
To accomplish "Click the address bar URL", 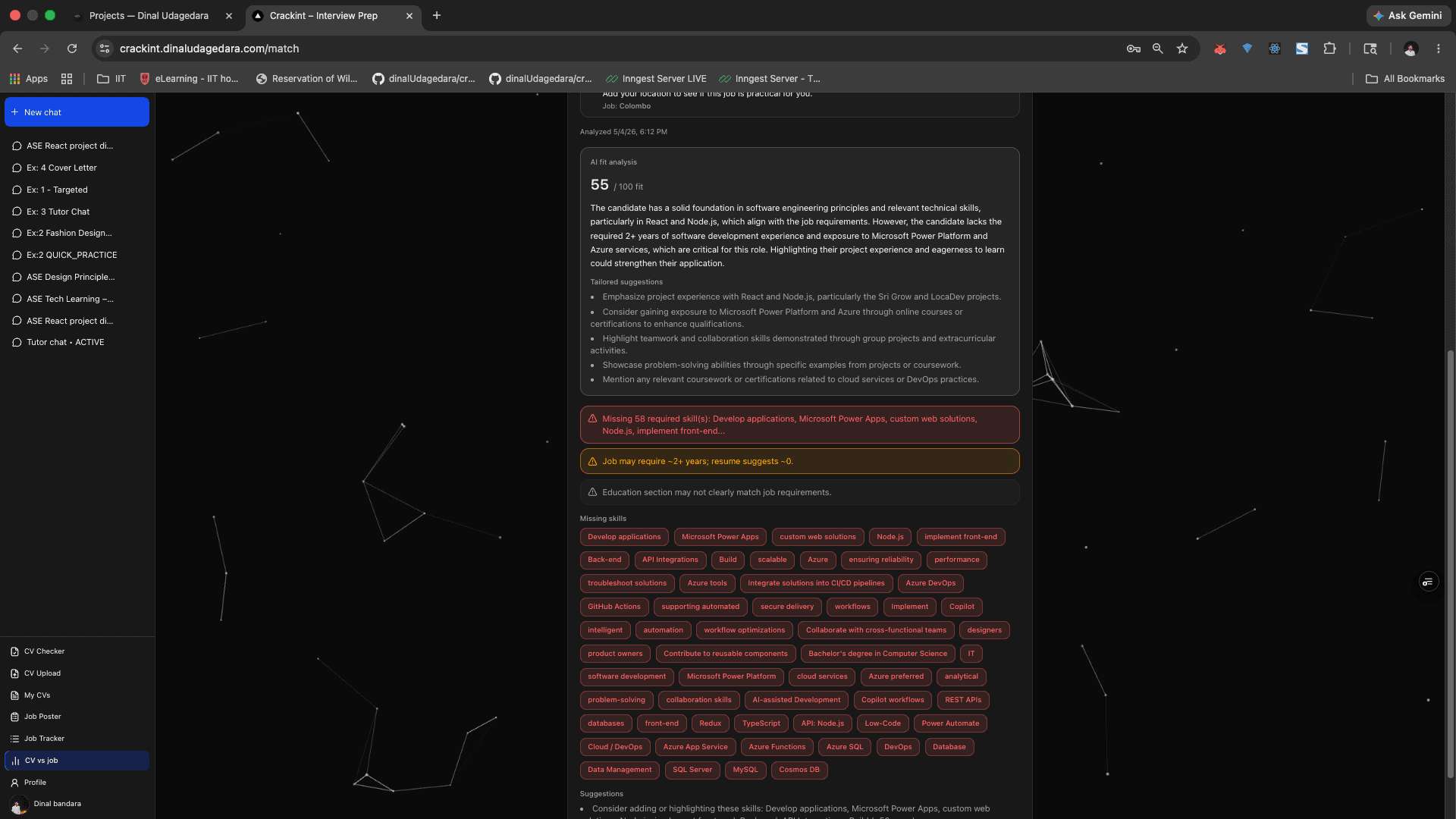I will 209,49.
